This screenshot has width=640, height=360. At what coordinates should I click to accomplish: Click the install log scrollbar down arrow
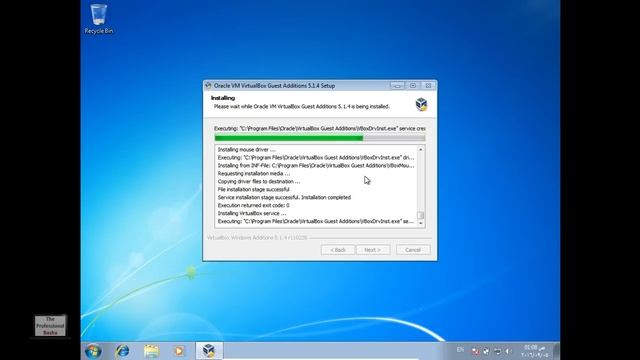(421, 223)
